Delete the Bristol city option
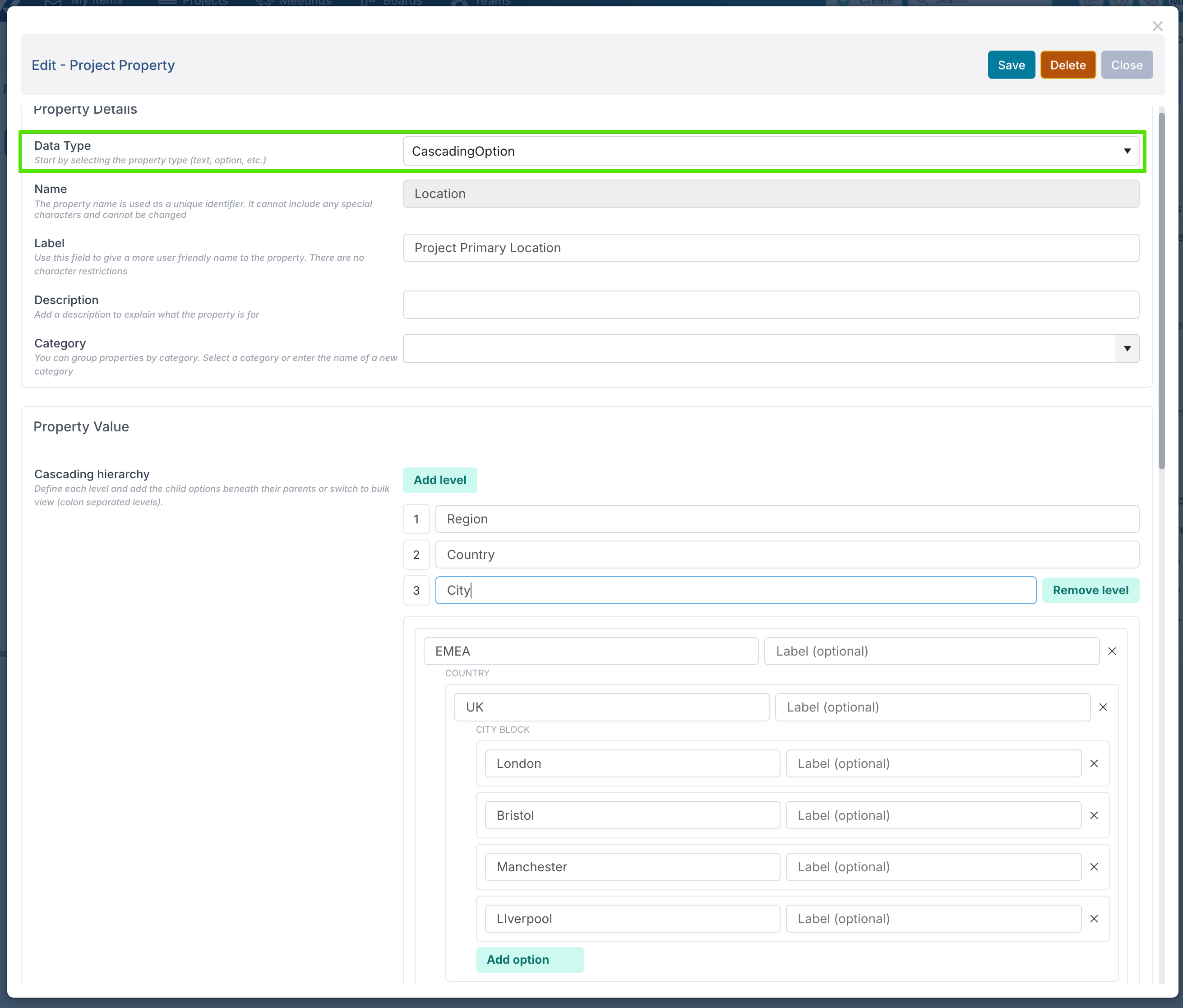This screenshot has width=1183, height=1008. 1093,815
